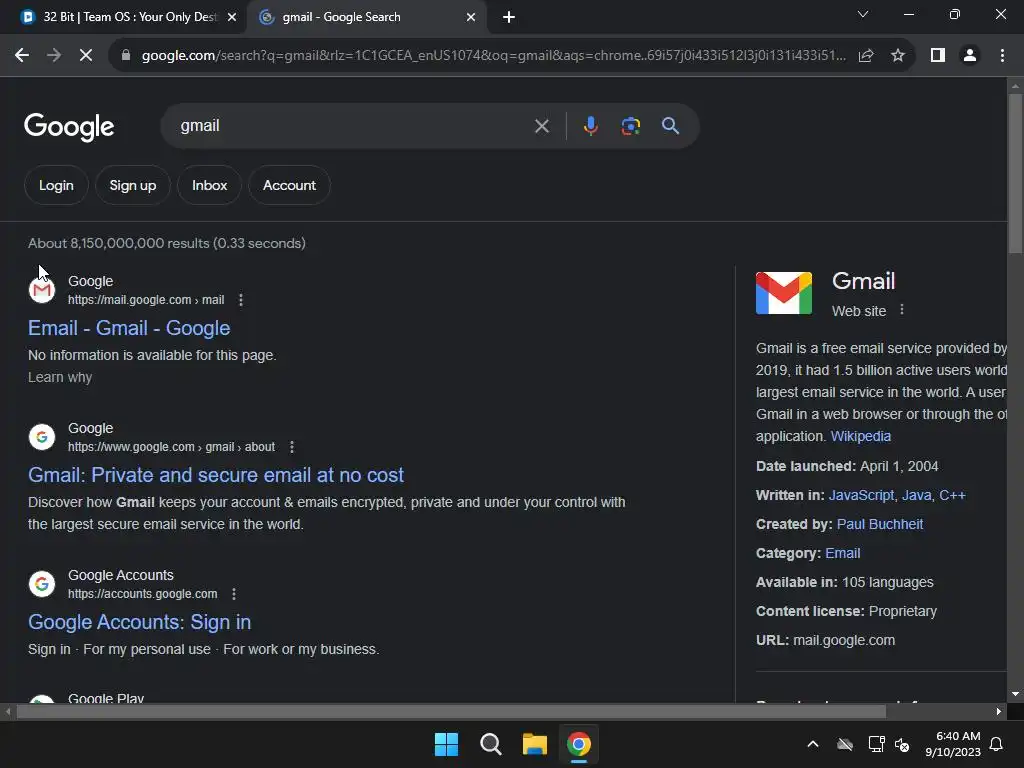Go back using the browser back arrow

pos(22,56)
